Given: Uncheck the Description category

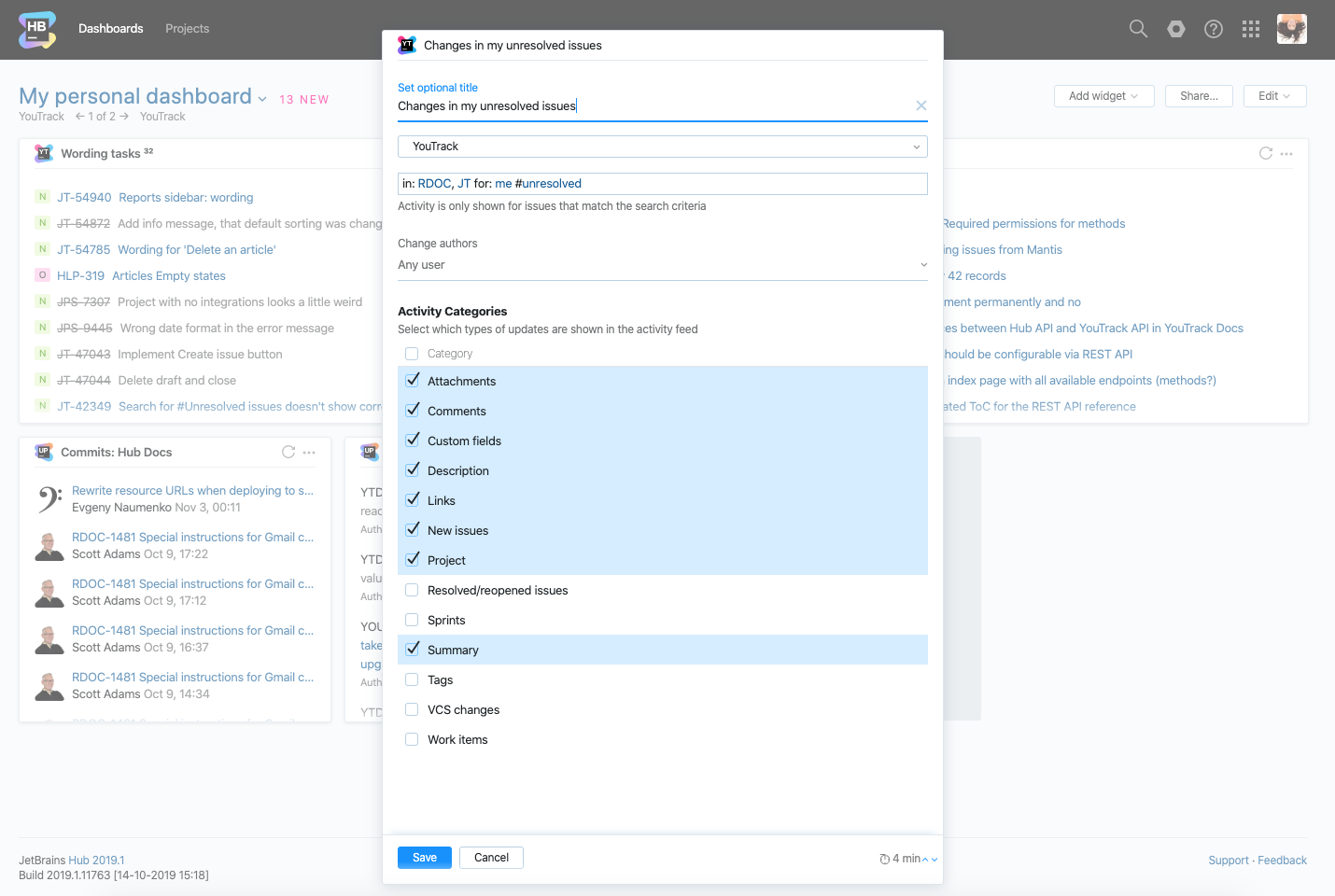Looking at the screenshot, I should pos(413,470).
